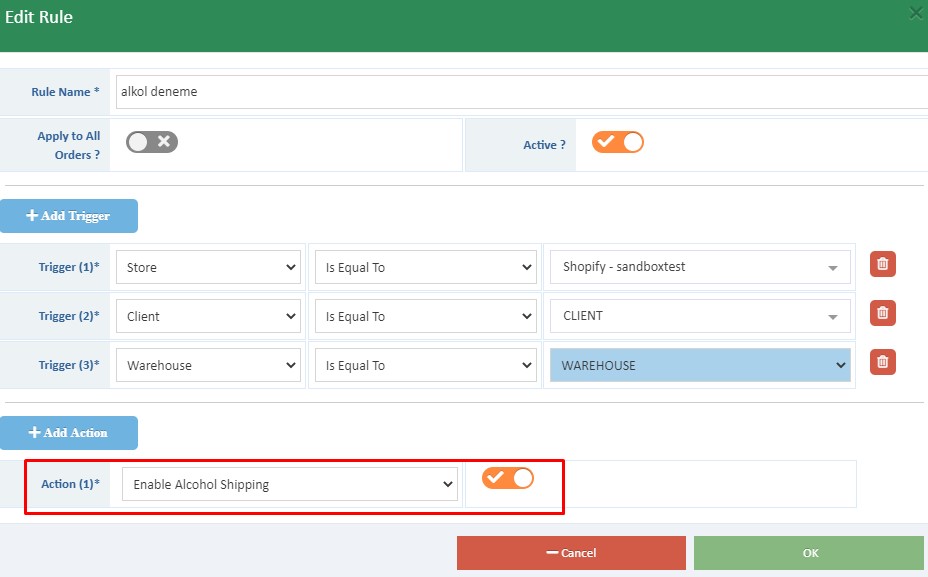The width and height of the screenshot is (928, 577).
Task: Expand the Shopify - sandboxtest value dropdown
Action: point(700,267)
